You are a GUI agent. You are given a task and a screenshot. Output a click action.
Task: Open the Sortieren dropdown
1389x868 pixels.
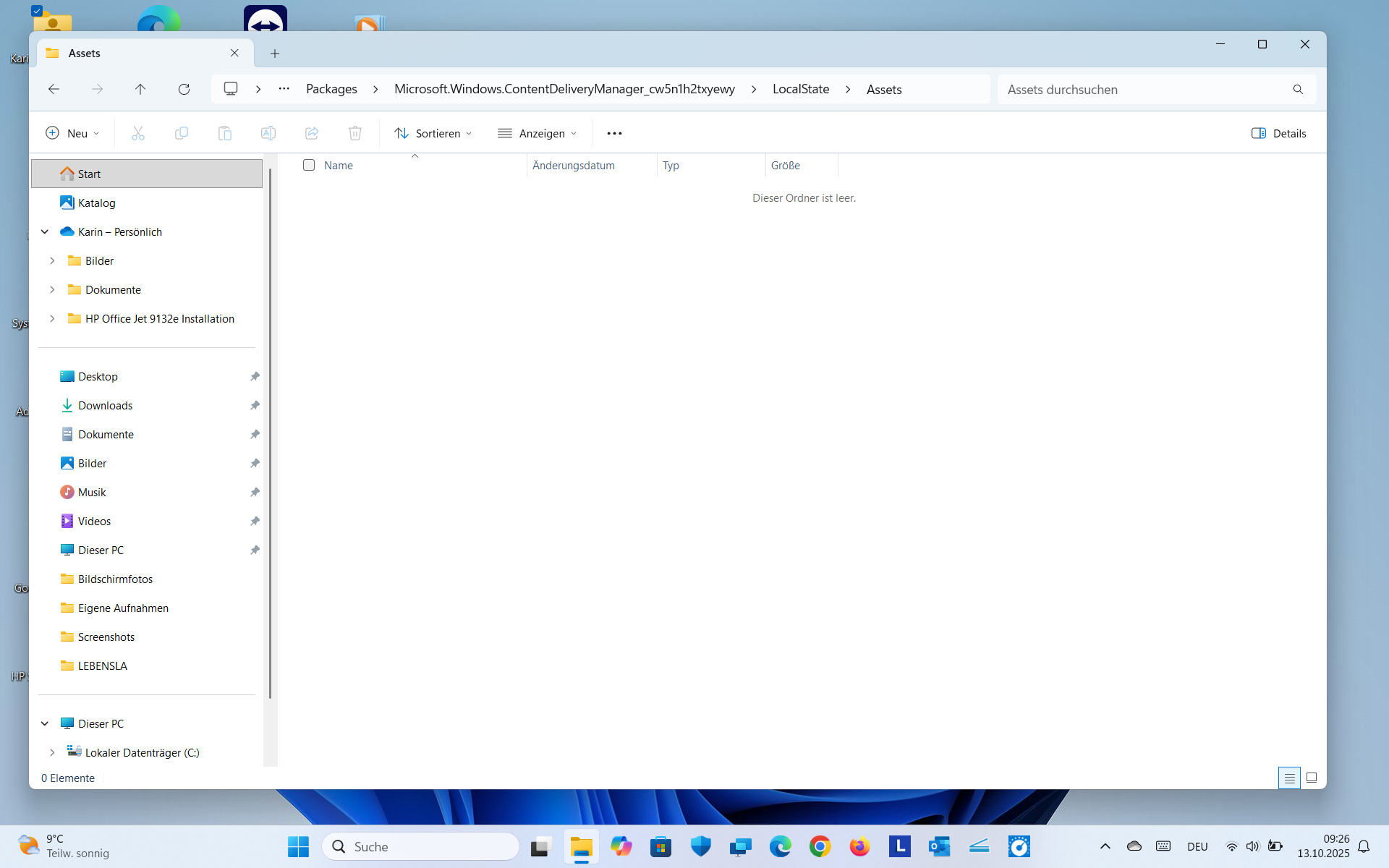[x=433, y=133]
